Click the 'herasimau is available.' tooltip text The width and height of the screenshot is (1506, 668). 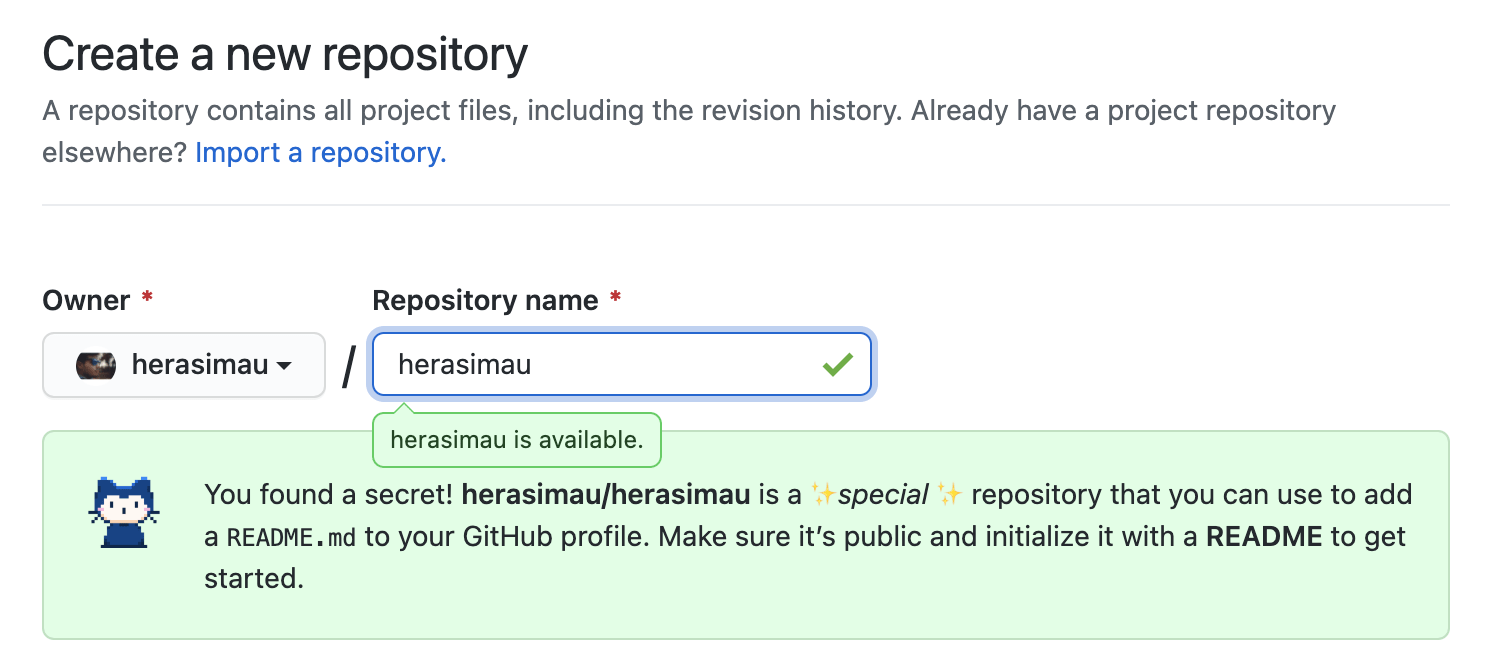coord(517,440)
